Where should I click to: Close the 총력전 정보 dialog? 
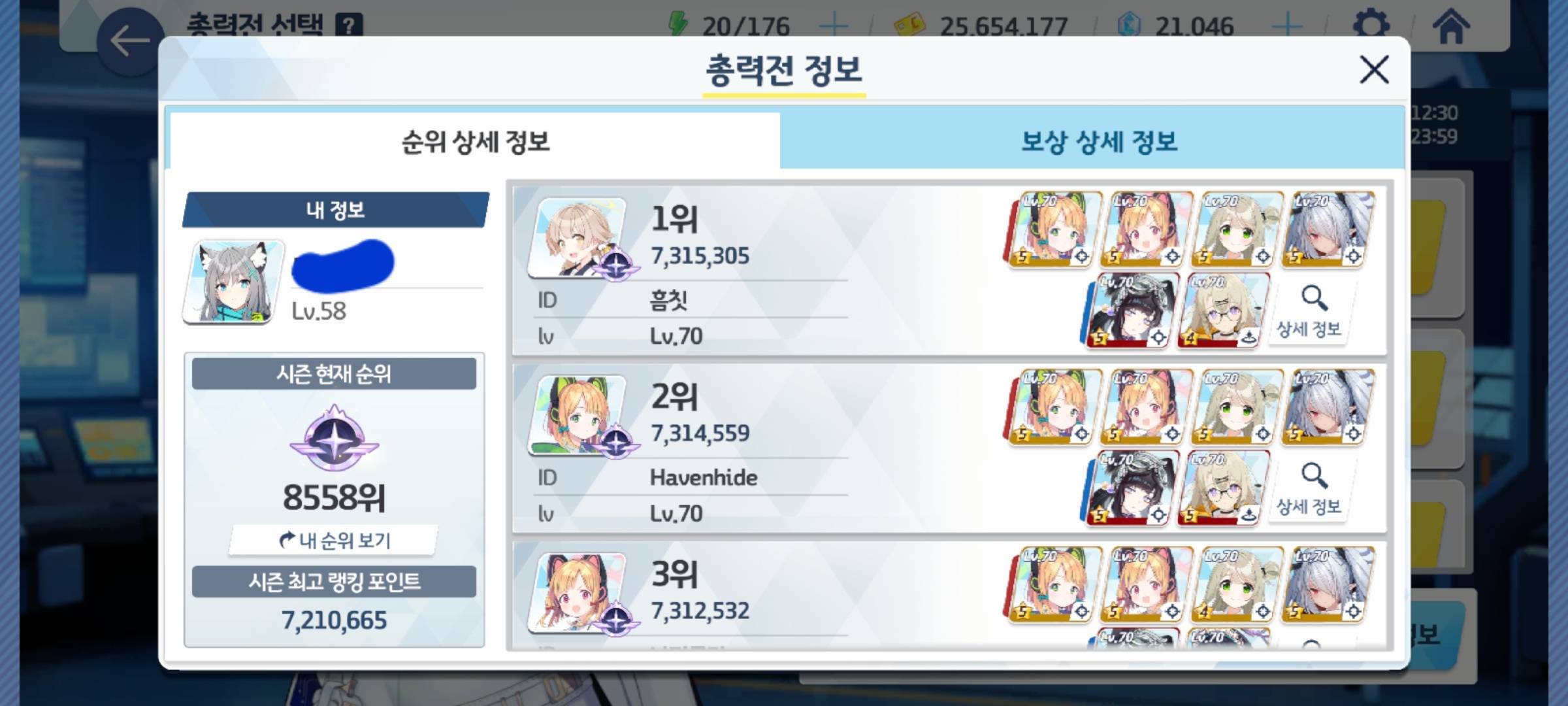1374,69
